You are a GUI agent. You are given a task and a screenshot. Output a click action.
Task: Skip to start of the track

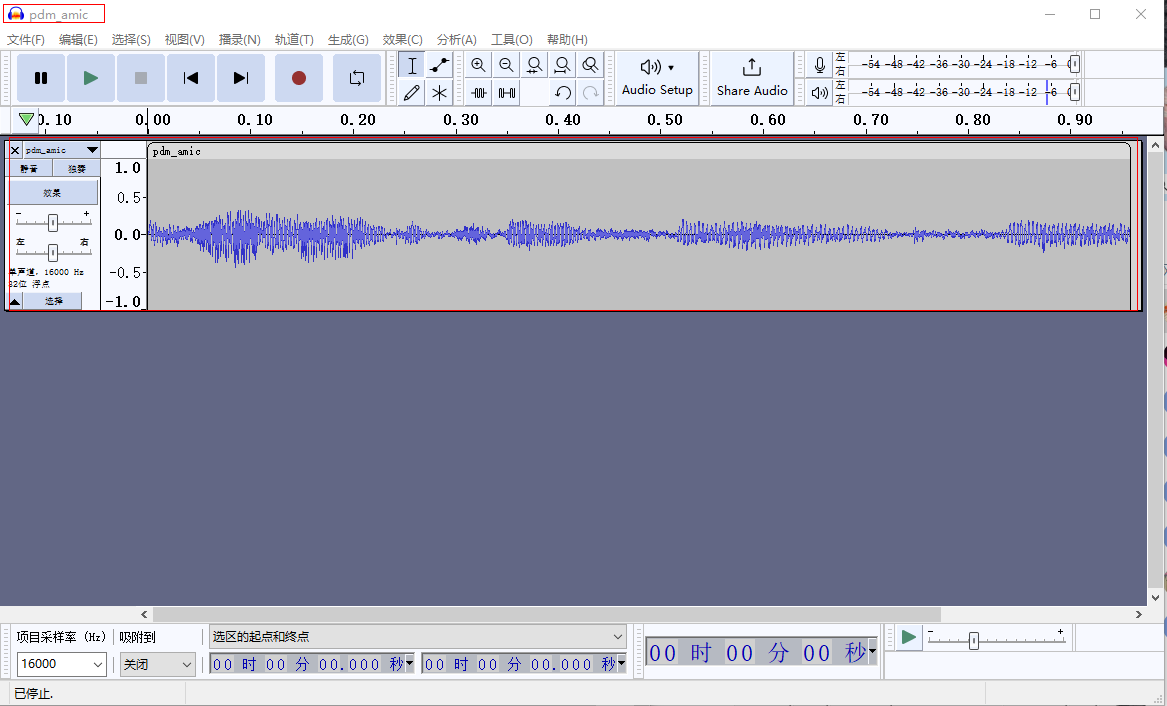[x=190, y=78]
